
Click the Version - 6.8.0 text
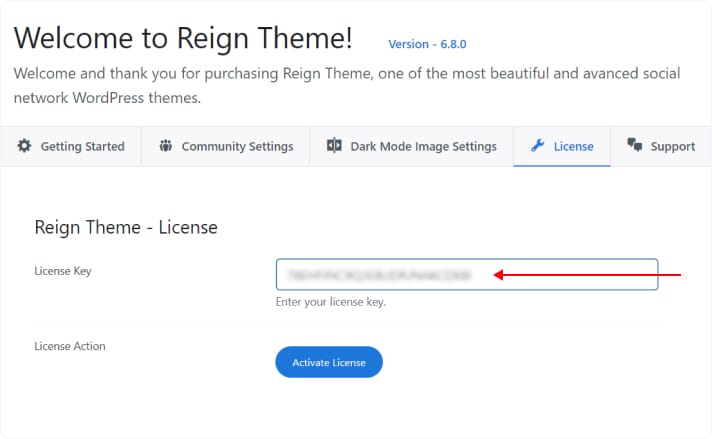pyautogui.click(x=427, y=44)
